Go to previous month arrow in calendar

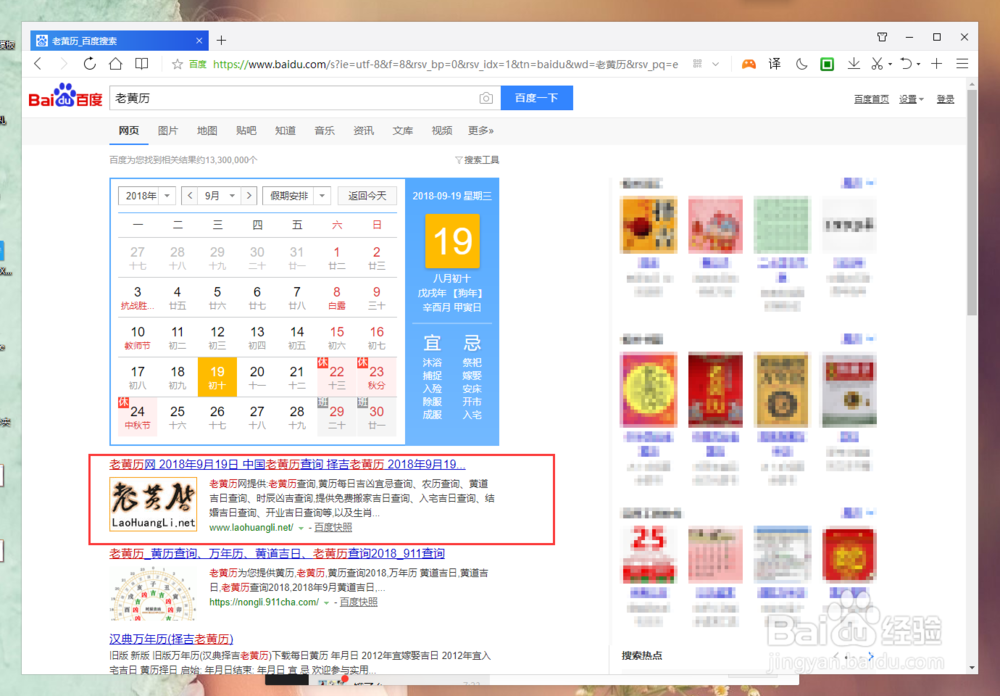[x=190, y=195]
